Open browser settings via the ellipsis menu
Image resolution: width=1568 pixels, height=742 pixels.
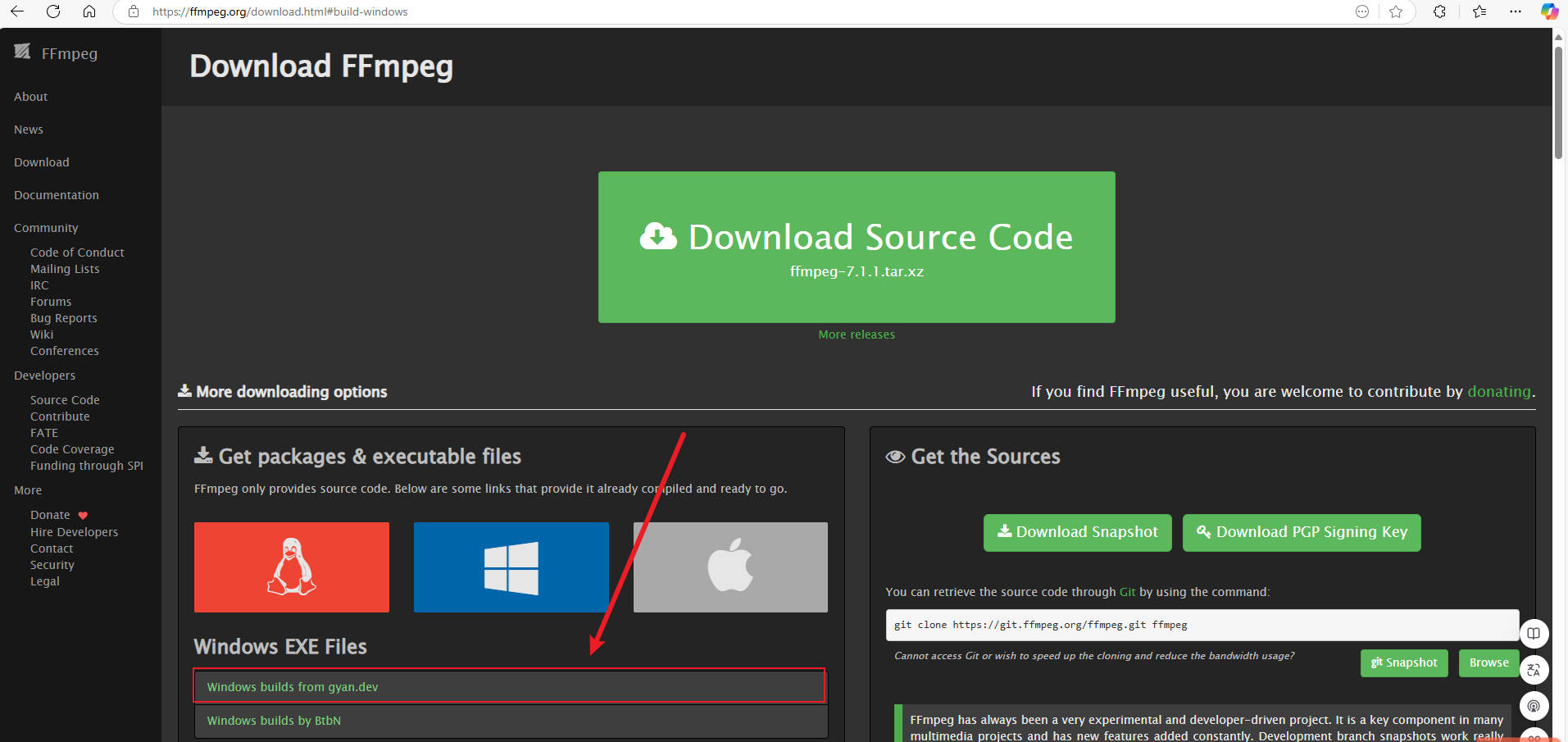(1516, 11)
